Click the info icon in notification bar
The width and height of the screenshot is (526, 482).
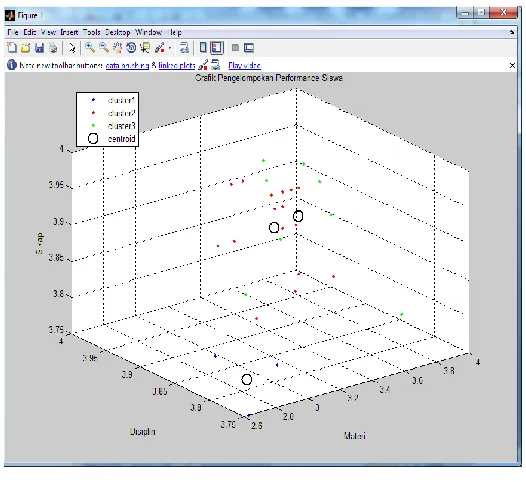(12, 65)
